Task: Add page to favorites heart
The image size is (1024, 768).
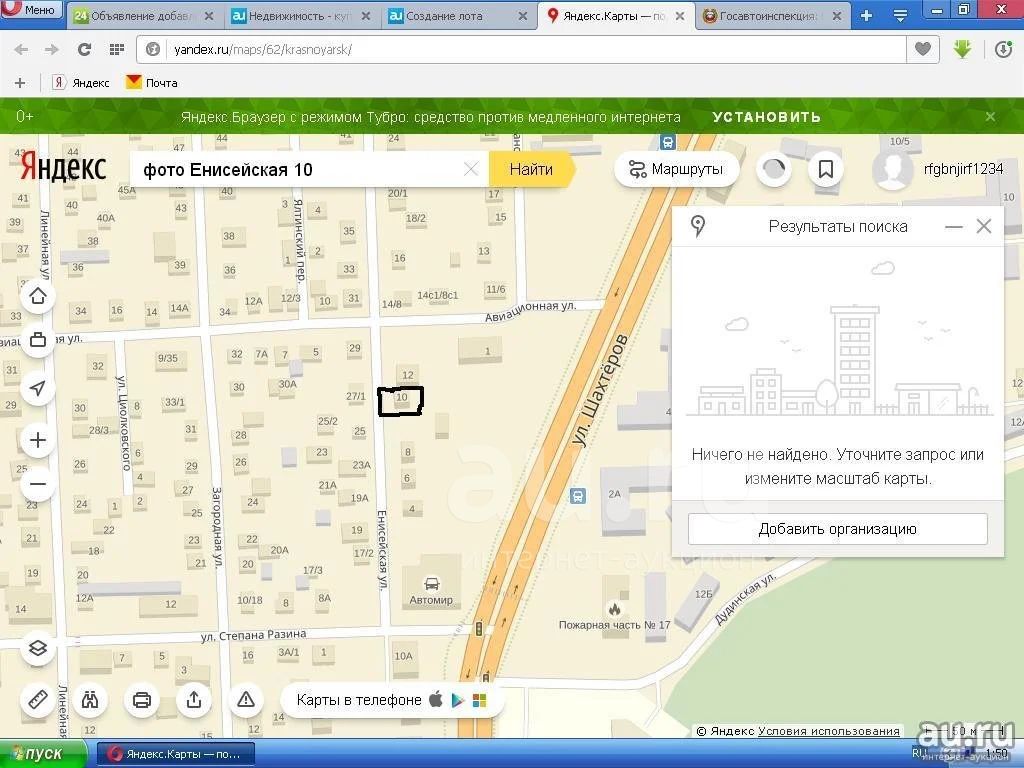Action: click(923, 49)
